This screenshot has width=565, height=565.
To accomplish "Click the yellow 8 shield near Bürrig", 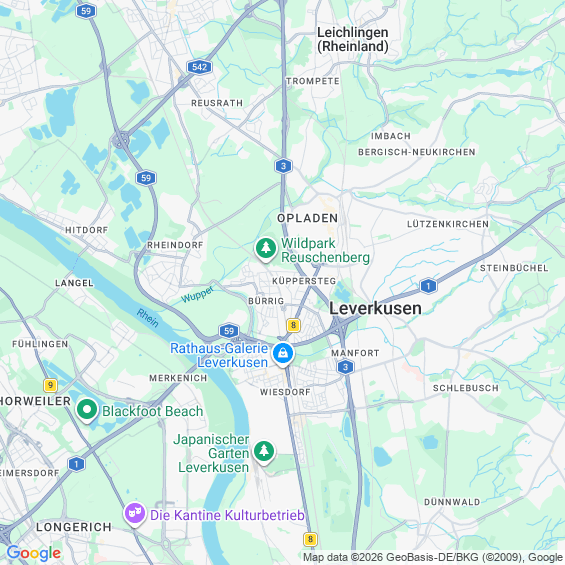I will pyautogui.click(x=293, y=325).
